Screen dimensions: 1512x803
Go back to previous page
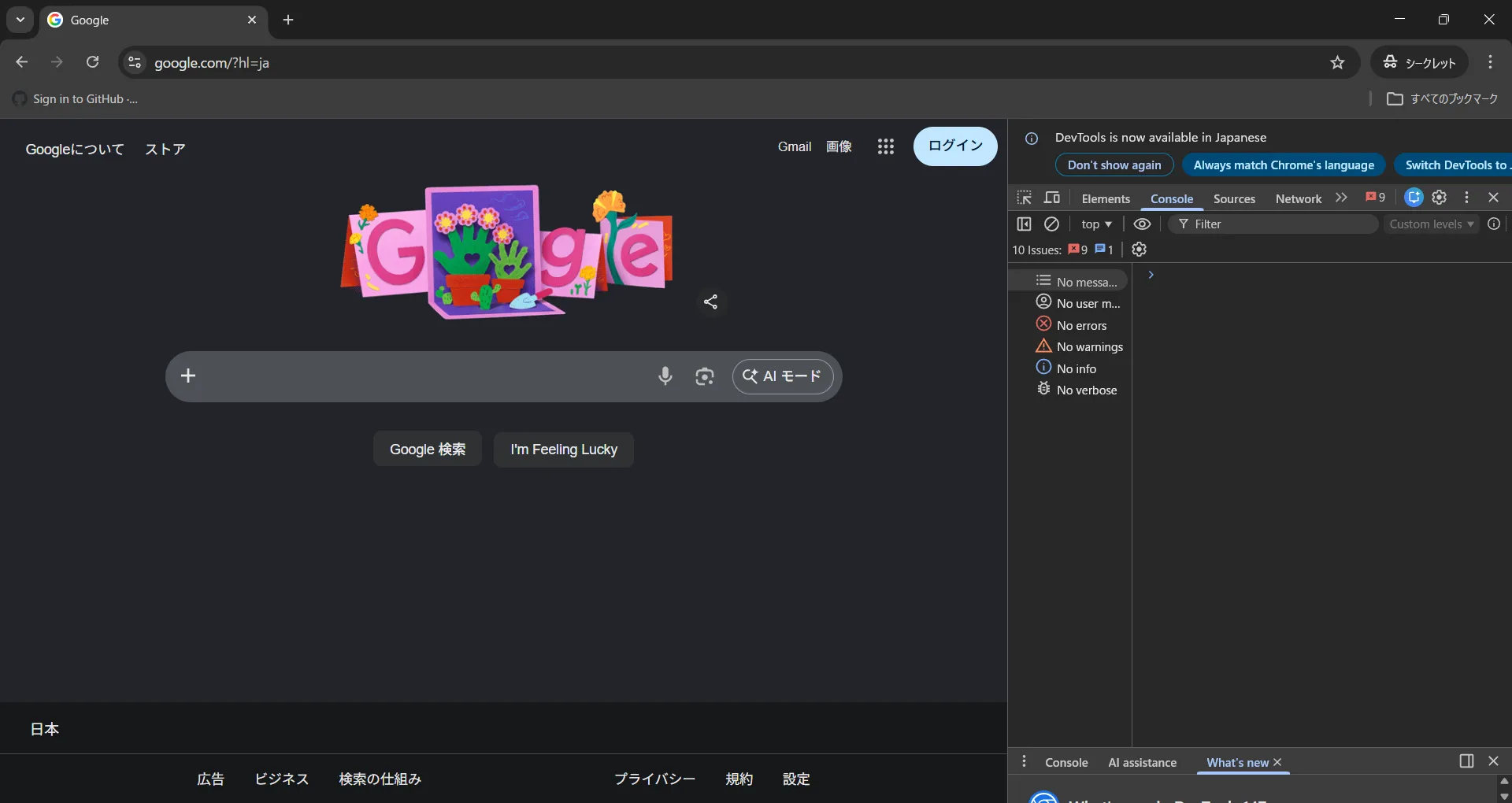[x=22, y=62]
